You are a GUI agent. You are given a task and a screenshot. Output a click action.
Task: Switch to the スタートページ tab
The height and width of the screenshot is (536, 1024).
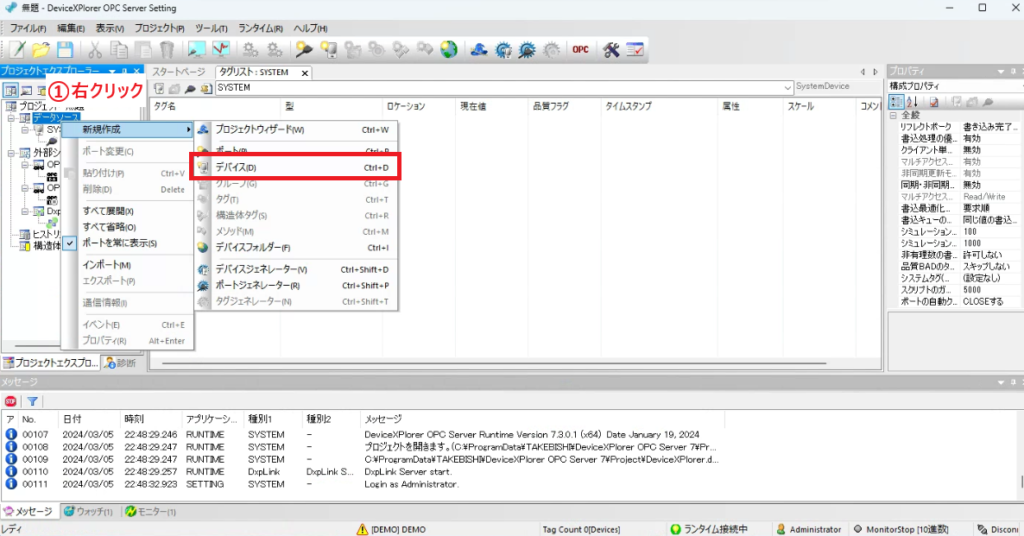click(x=179, y=72)
